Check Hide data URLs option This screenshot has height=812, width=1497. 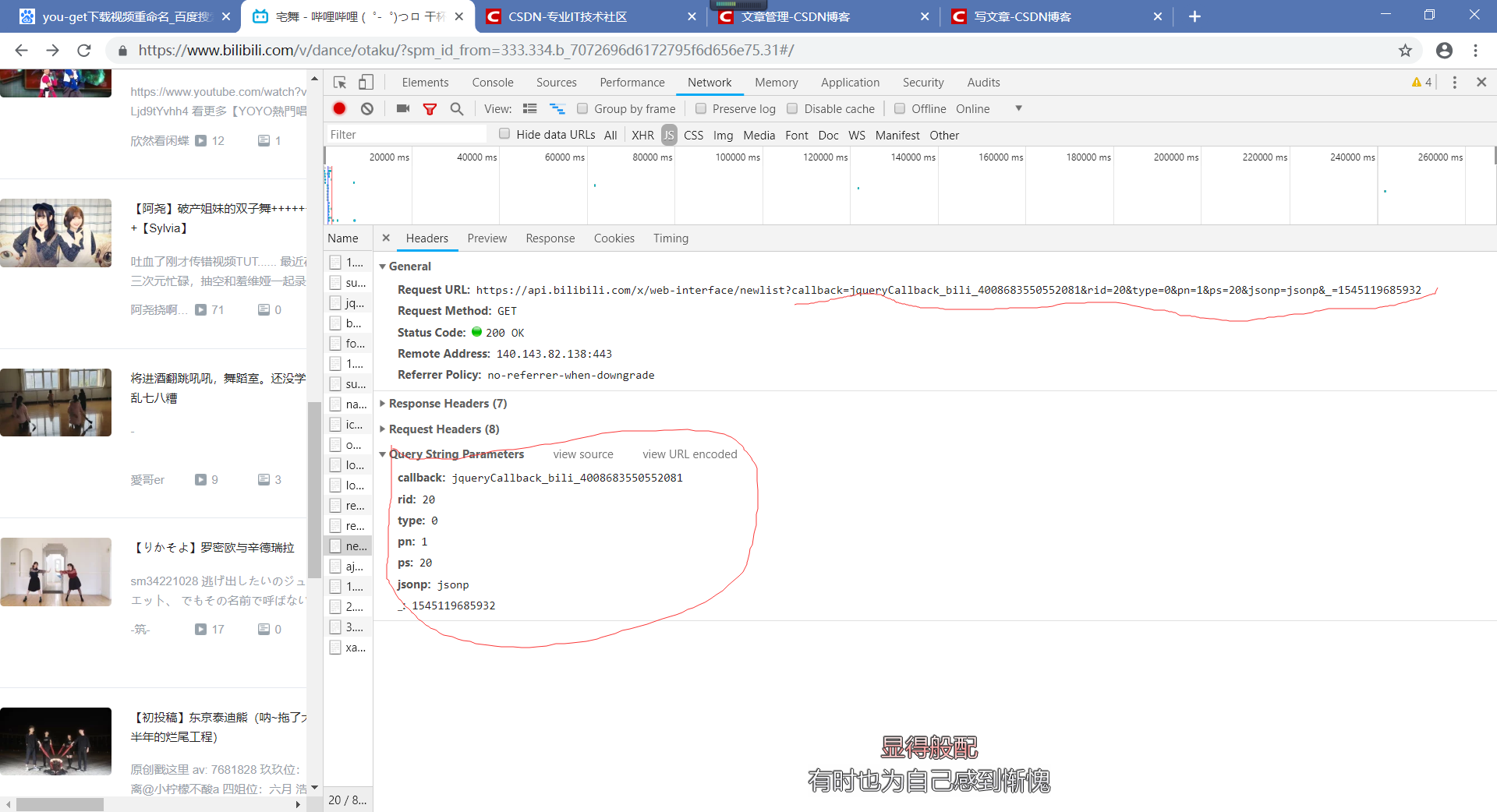pos(504,134)
